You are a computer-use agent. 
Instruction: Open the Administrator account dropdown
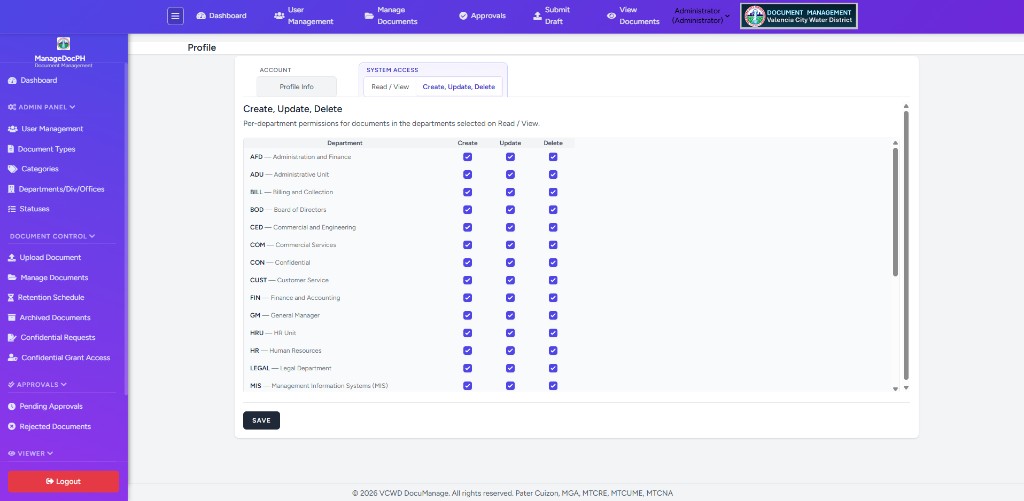point(701,16)
